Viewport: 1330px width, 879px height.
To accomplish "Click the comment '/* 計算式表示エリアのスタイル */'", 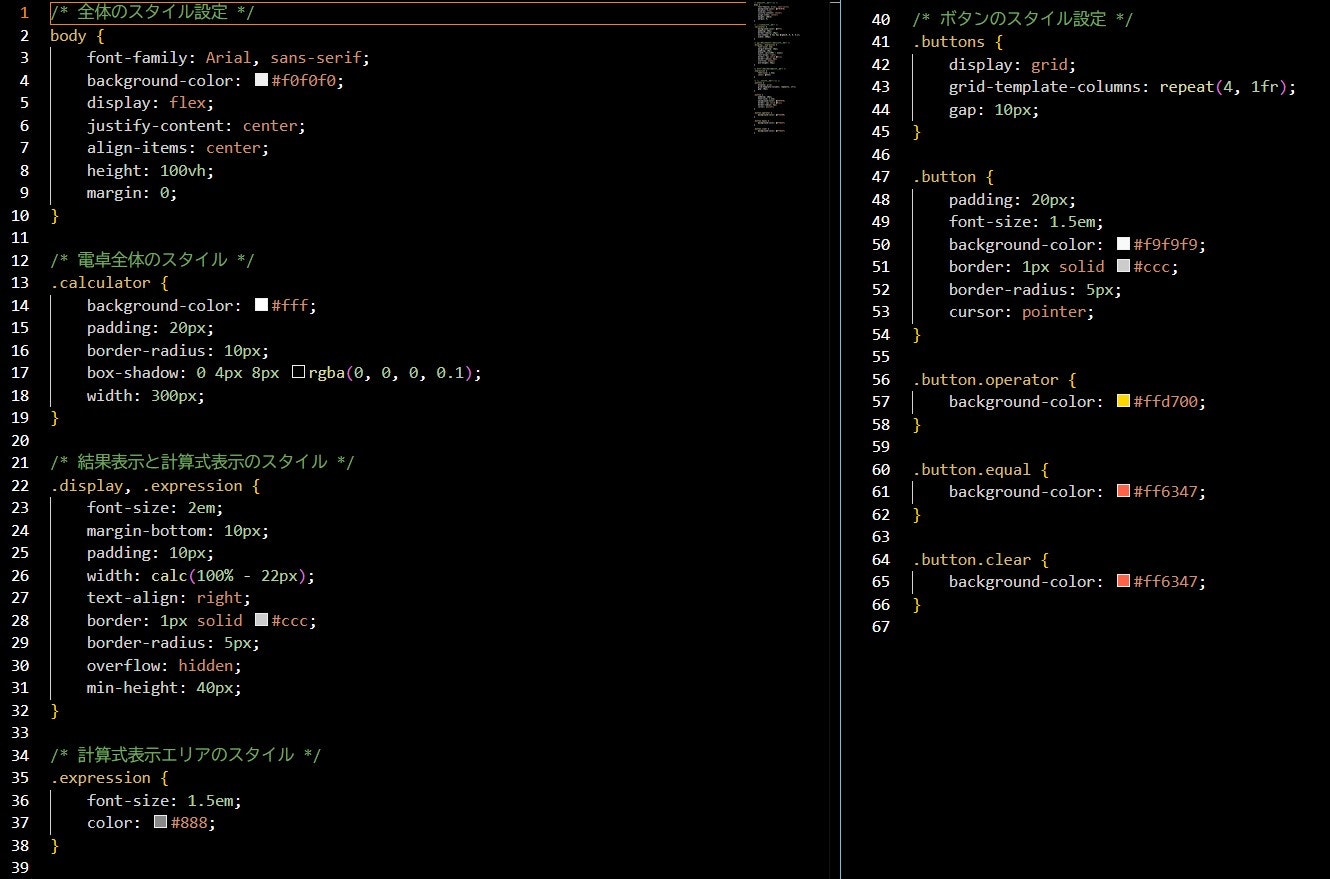I will click(x=185, y=756).
